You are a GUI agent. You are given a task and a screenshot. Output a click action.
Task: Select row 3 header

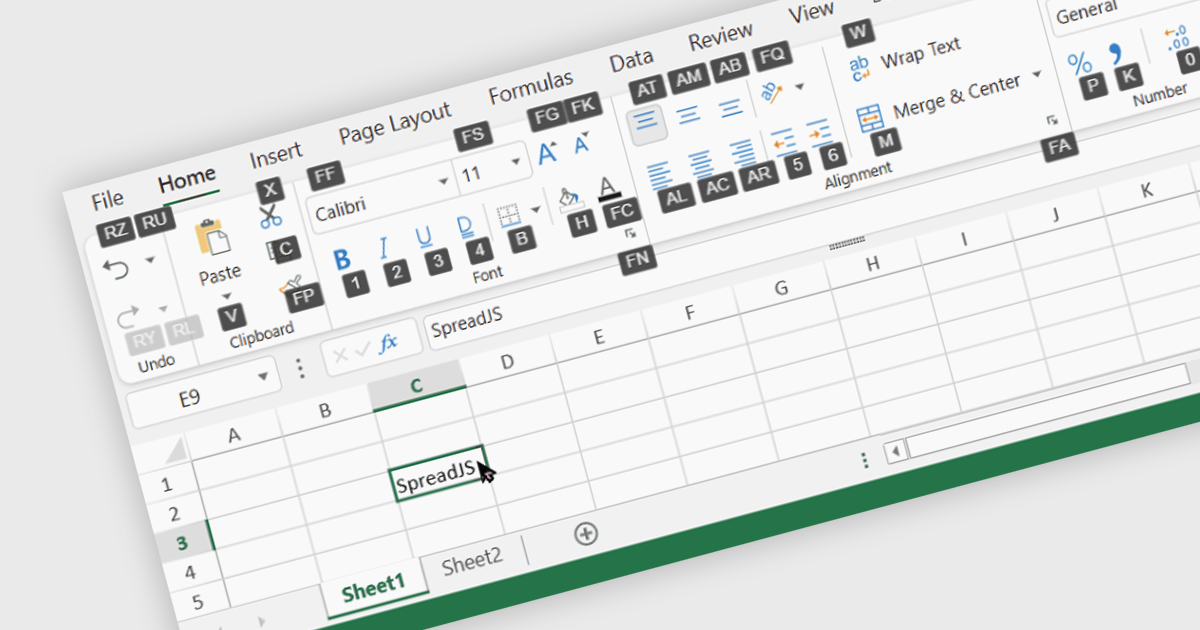(x=181, y=543)
